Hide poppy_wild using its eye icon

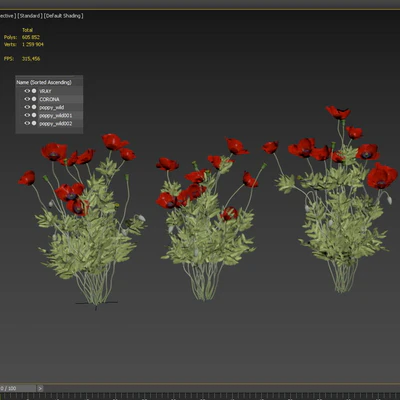[x=27, y=107]
